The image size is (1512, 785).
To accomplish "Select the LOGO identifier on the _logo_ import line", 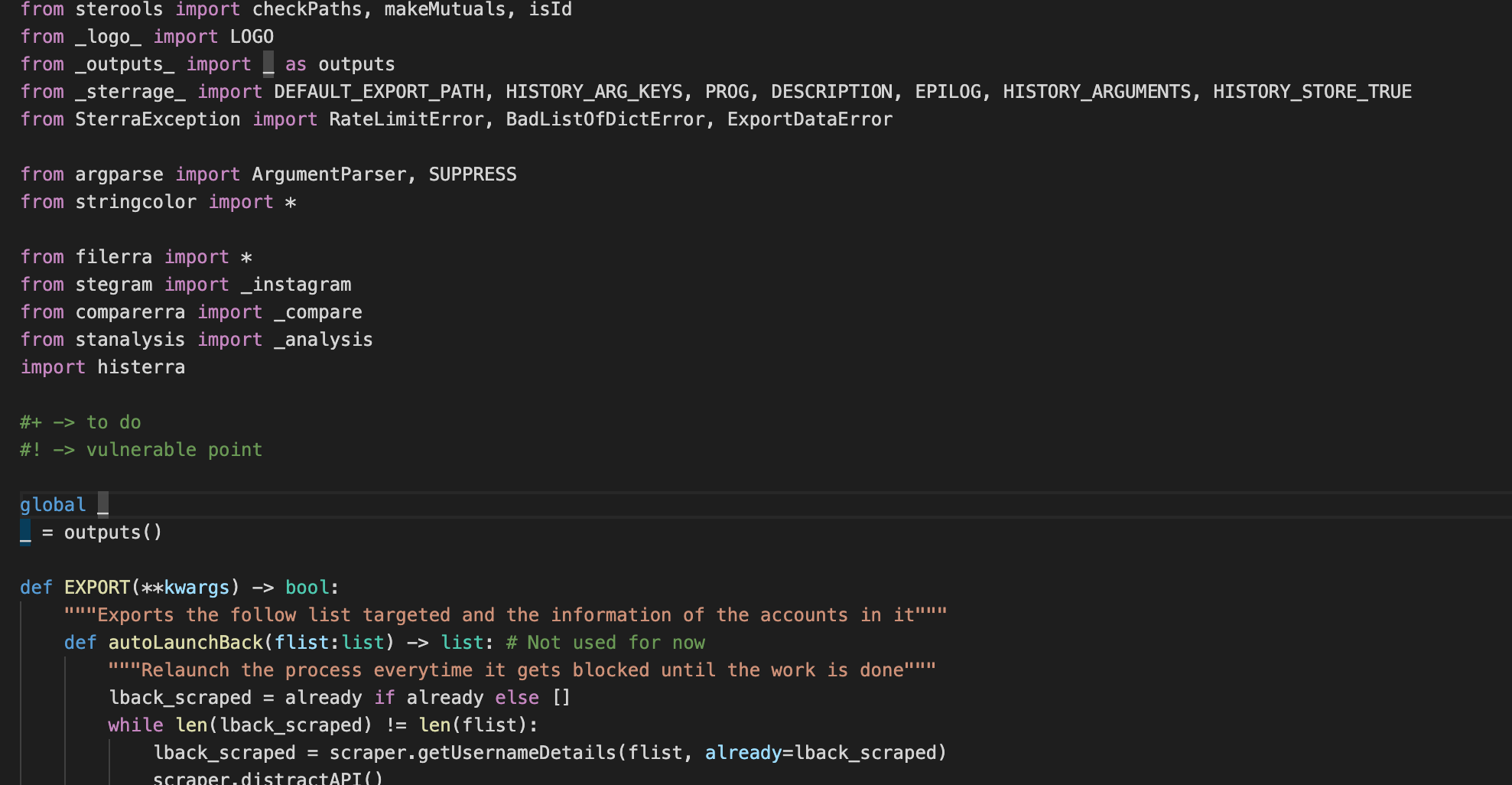I will (252, 36).
